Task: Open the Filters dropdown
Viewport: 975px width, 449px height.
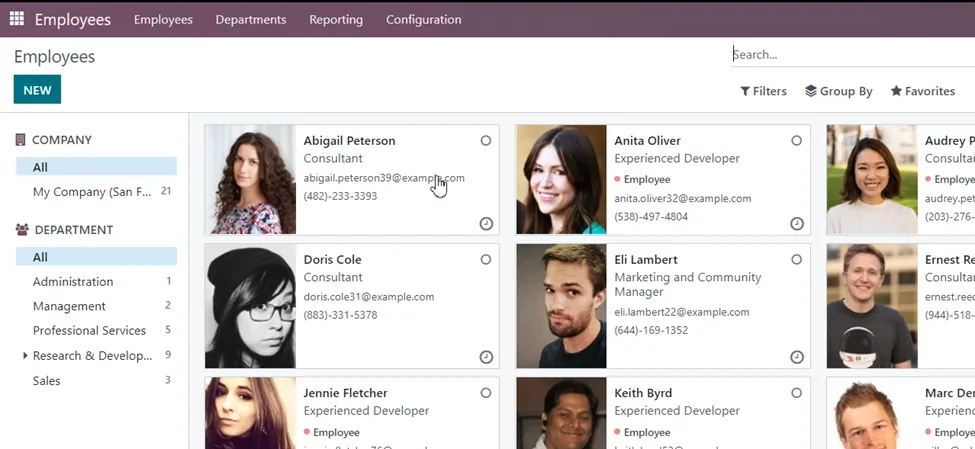Action: tap(763, 91)
